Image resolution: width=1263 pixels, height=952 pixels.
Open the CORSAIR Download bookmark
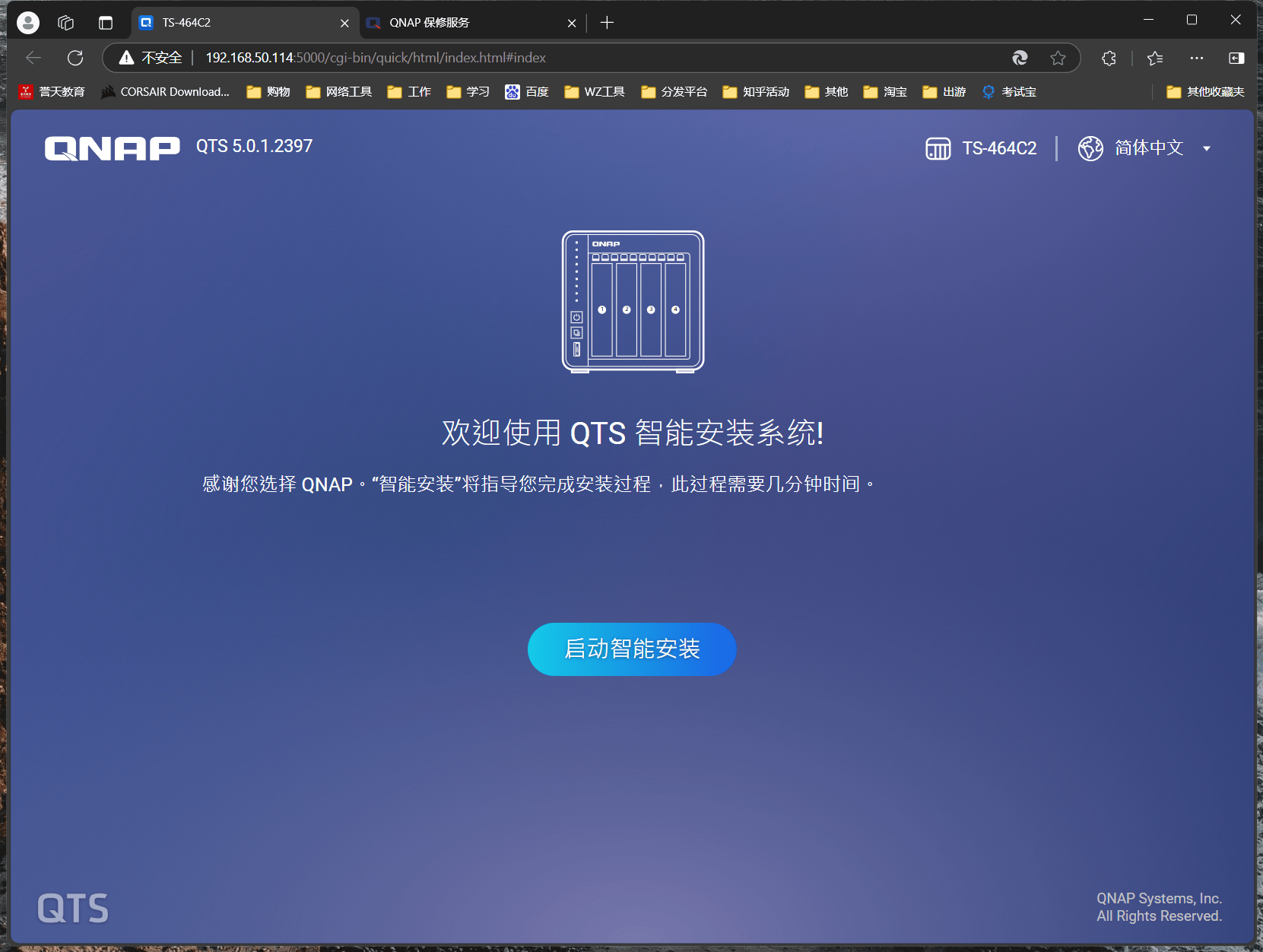click(x=165, y=92)
